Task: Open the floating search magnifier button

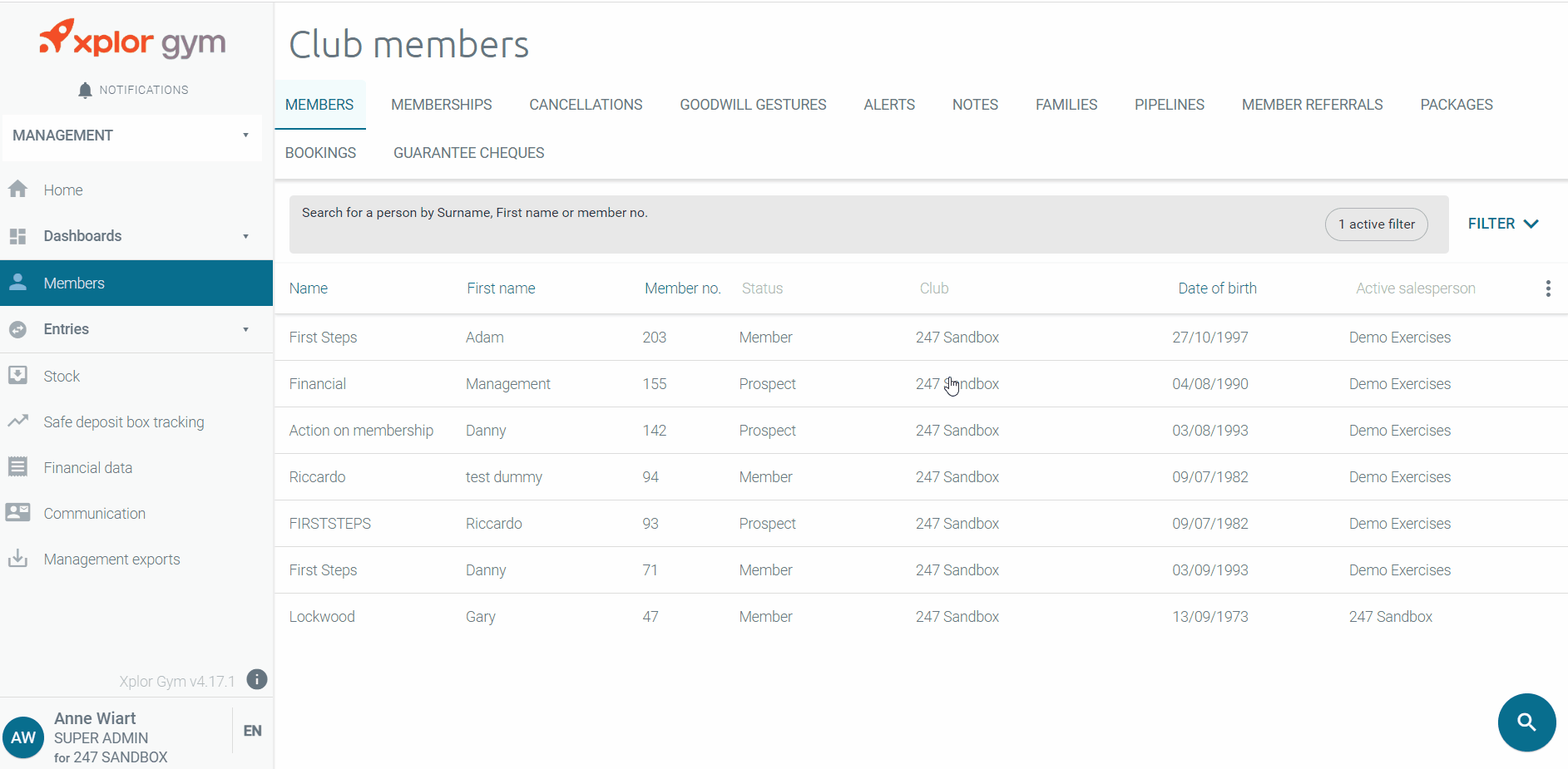Action: coord(1526,722)
